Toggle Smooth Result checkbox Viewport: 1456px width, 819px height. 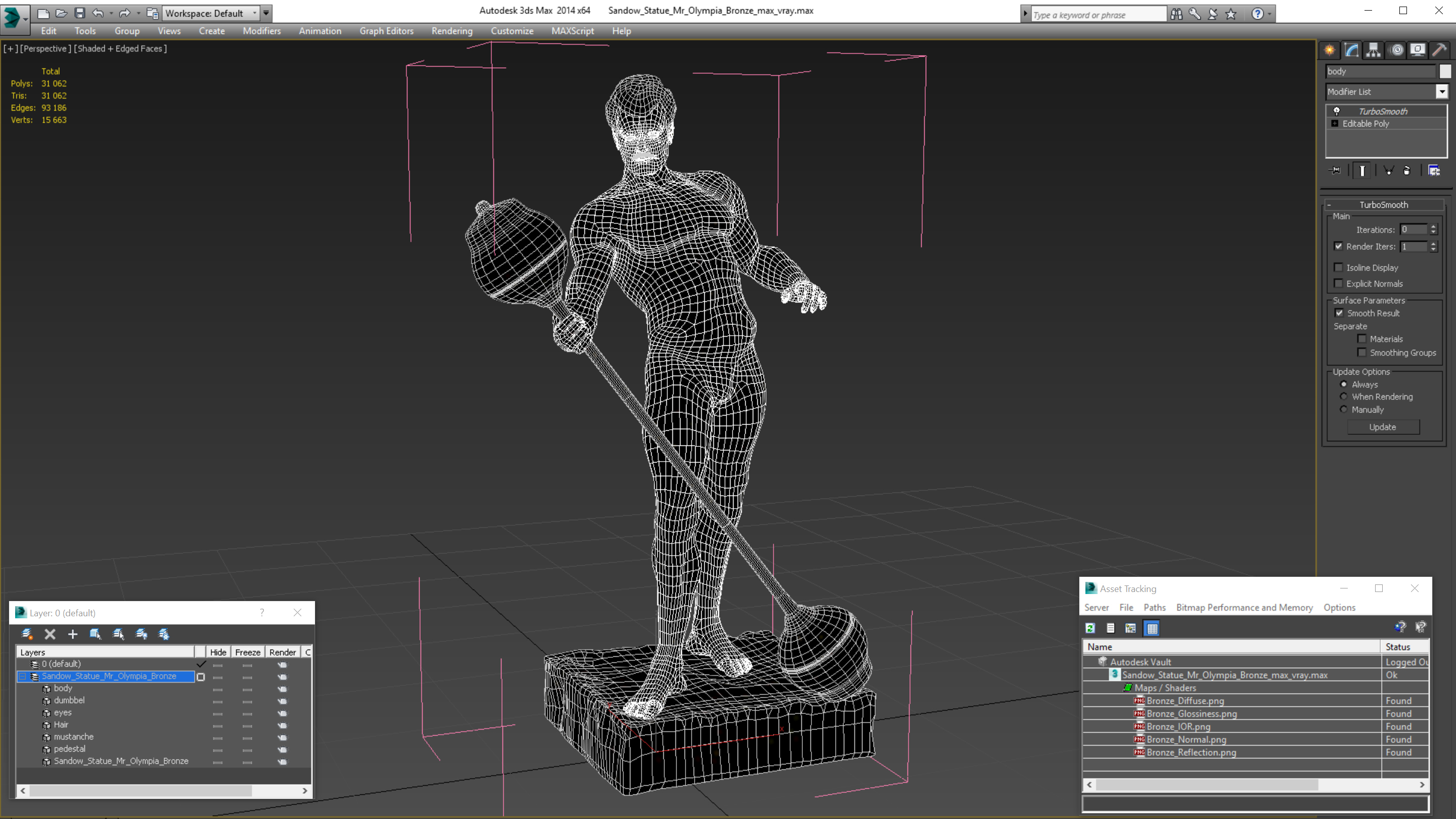[x=1339, y=312]
